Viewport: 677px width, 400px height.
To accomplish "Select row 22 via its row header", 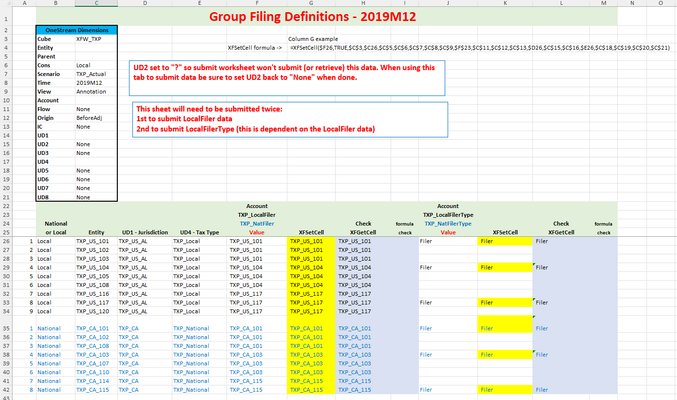I will pyautogui.click(x=6, y=206).
